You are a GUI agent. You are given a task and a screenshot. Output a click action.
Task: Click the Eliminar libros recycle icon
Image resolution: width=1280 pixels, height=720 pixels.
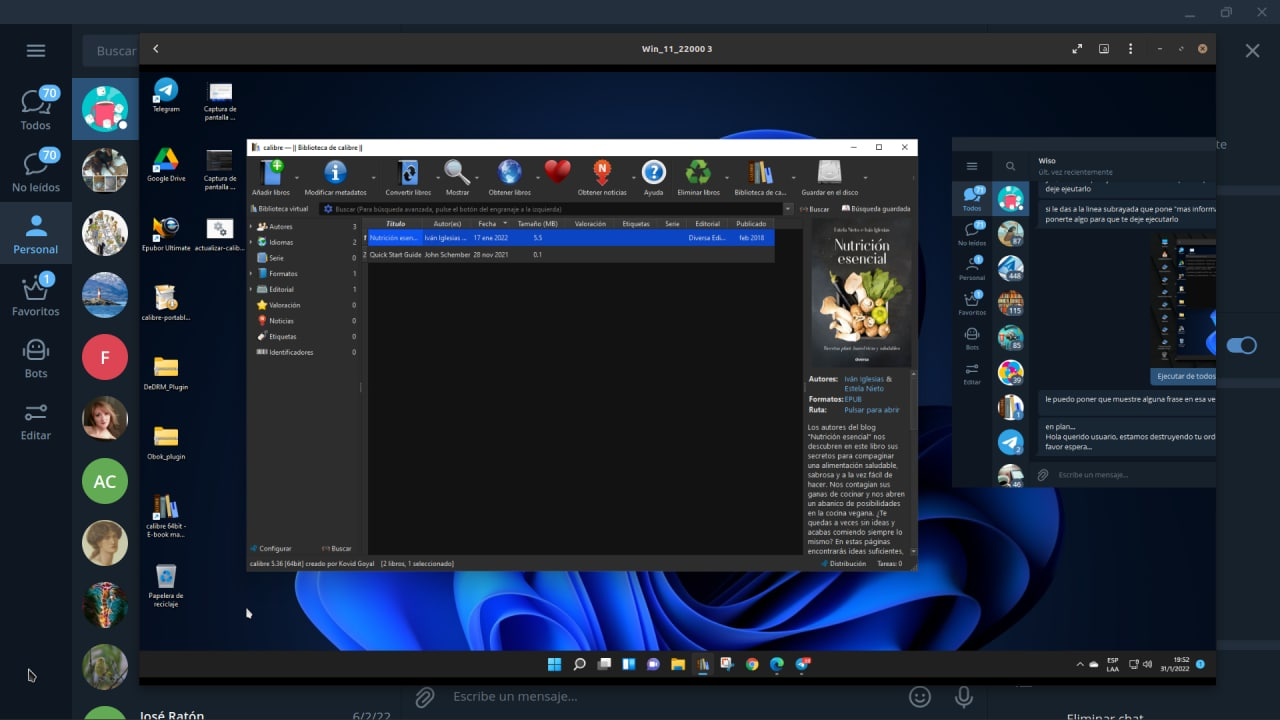pos(697,173)
